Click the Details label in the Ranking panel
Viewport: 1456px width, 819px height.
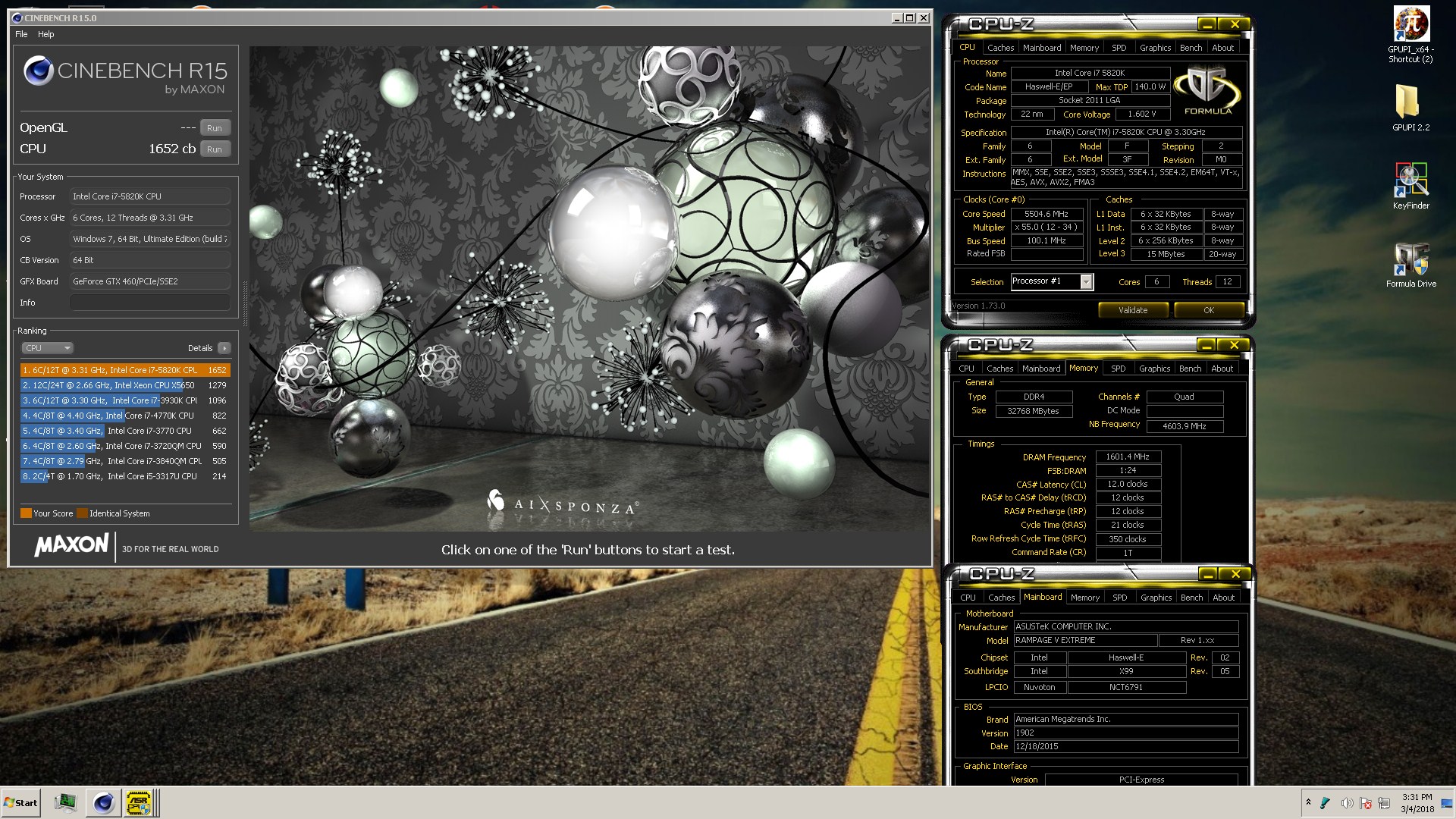200,348
